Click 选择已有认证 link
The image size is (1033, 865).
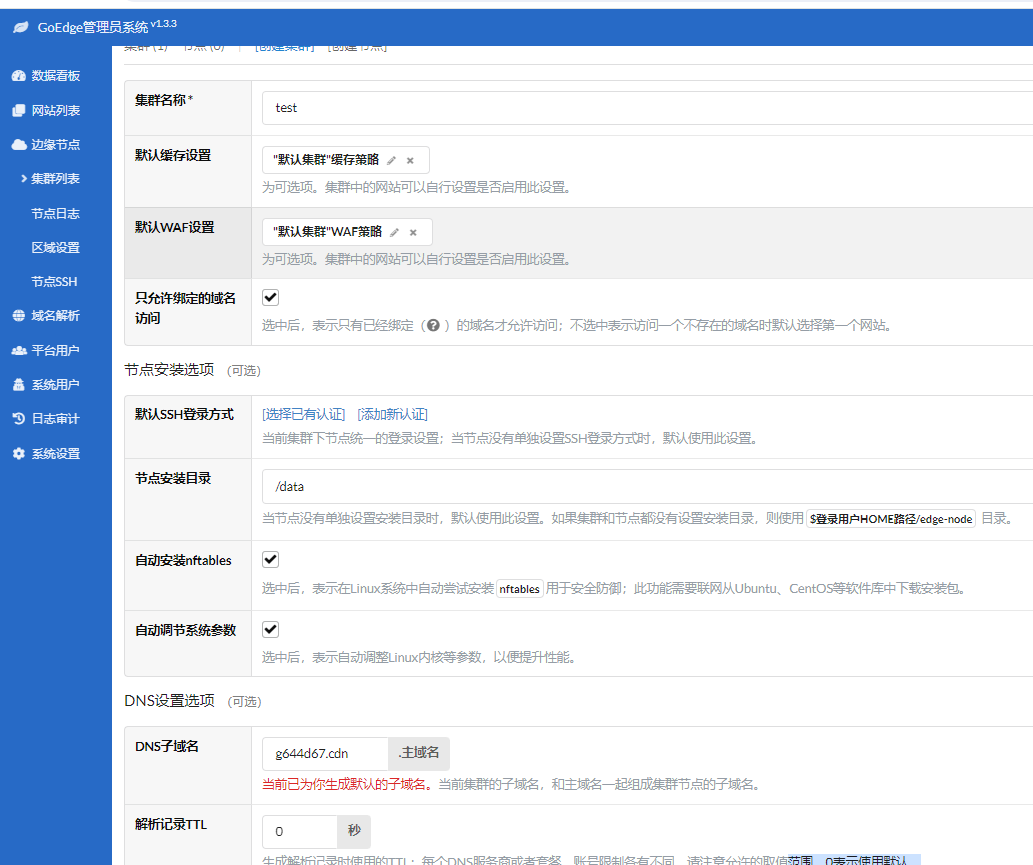(x=303, y=414)
